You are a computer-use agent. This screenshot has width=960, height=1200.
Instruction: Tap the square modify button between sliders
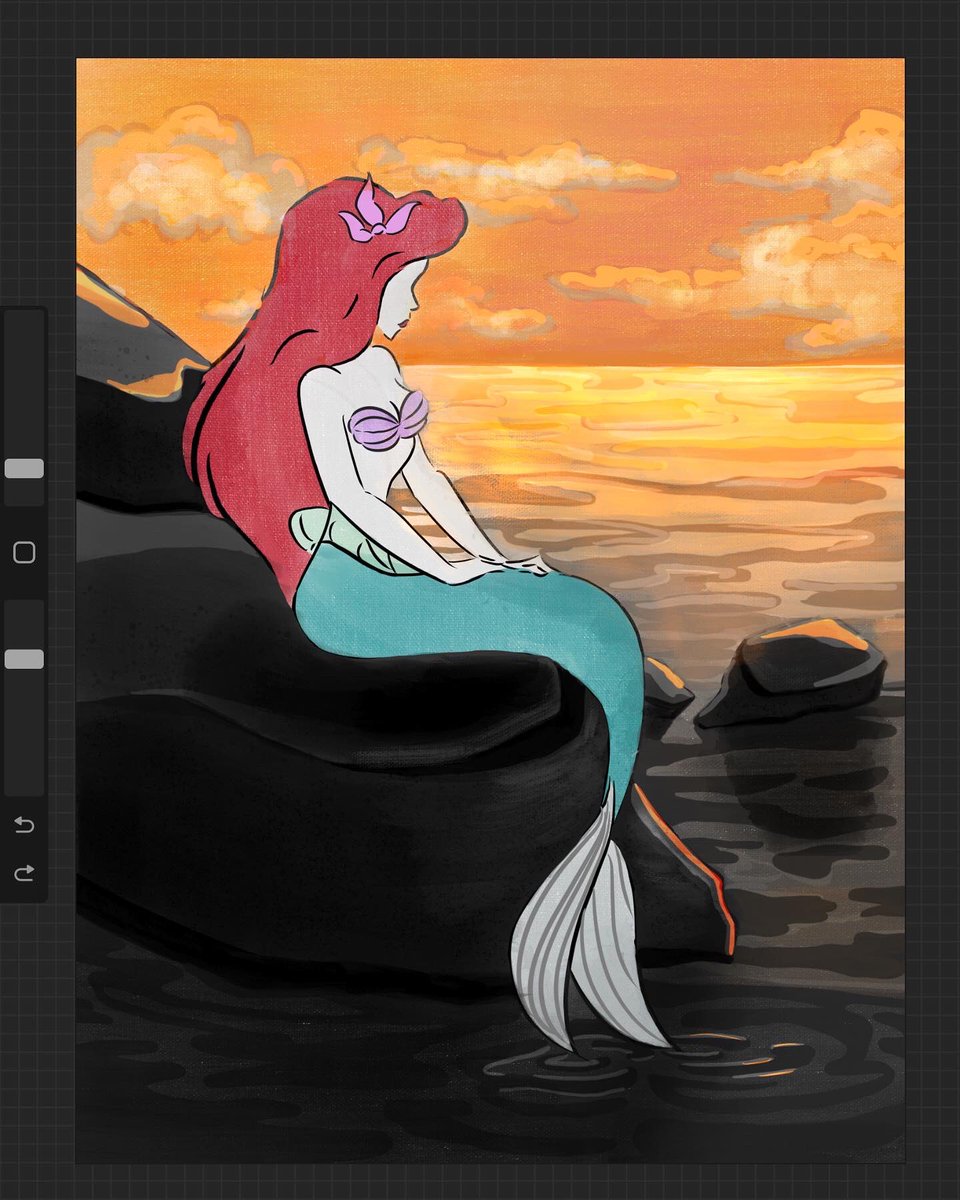point(24,553)
